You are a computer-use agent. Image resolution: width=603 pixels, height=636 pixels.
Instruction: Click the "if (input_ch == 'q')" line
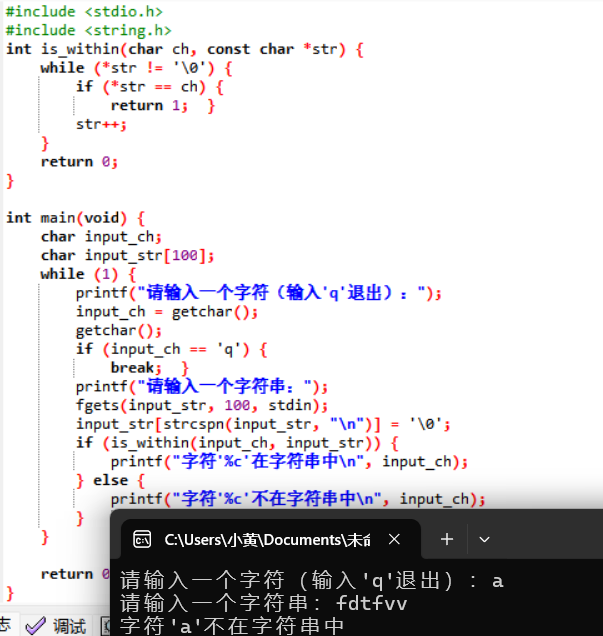172,349
